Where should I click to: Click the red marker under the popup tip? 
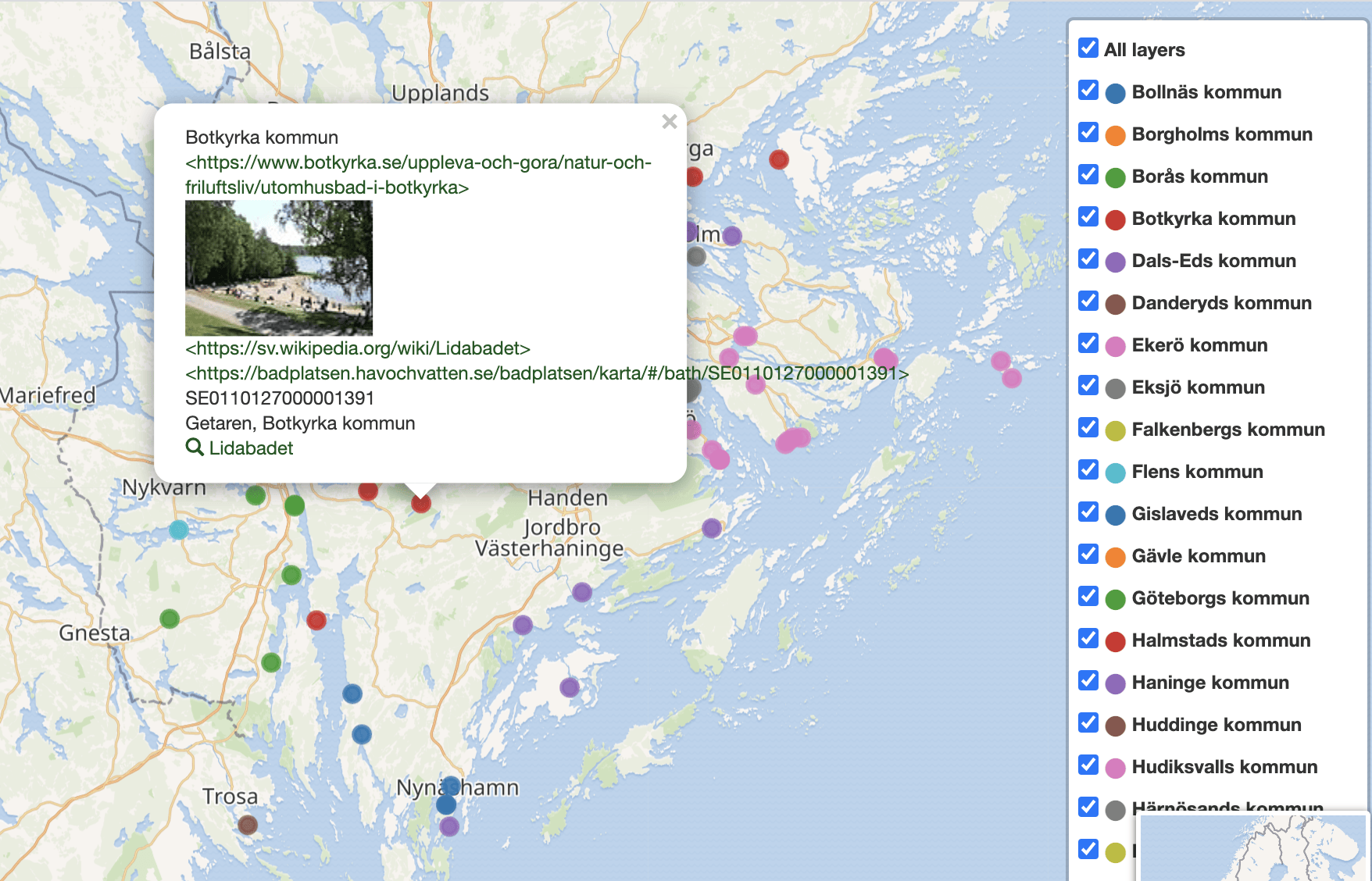click(421, 504)
